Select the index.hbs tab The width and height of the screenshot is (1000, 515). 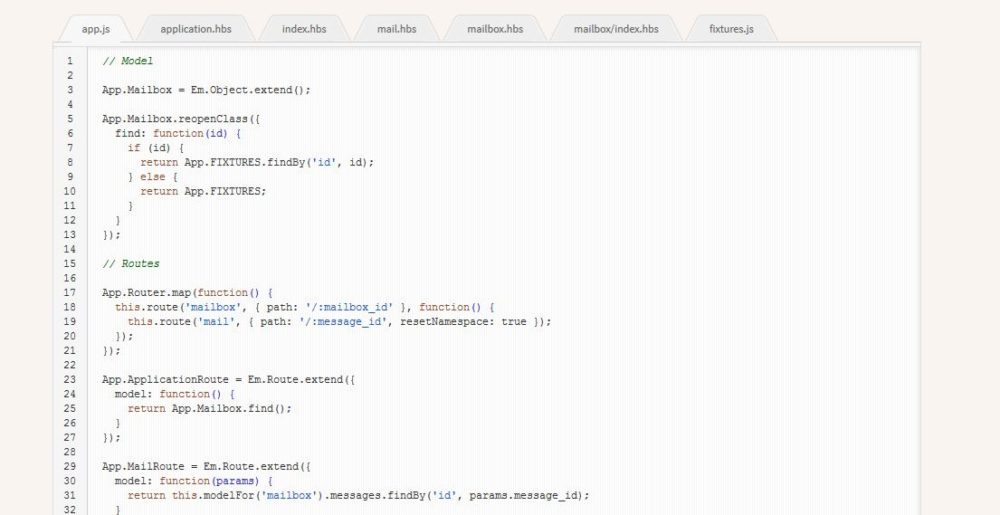click(304, 29)
